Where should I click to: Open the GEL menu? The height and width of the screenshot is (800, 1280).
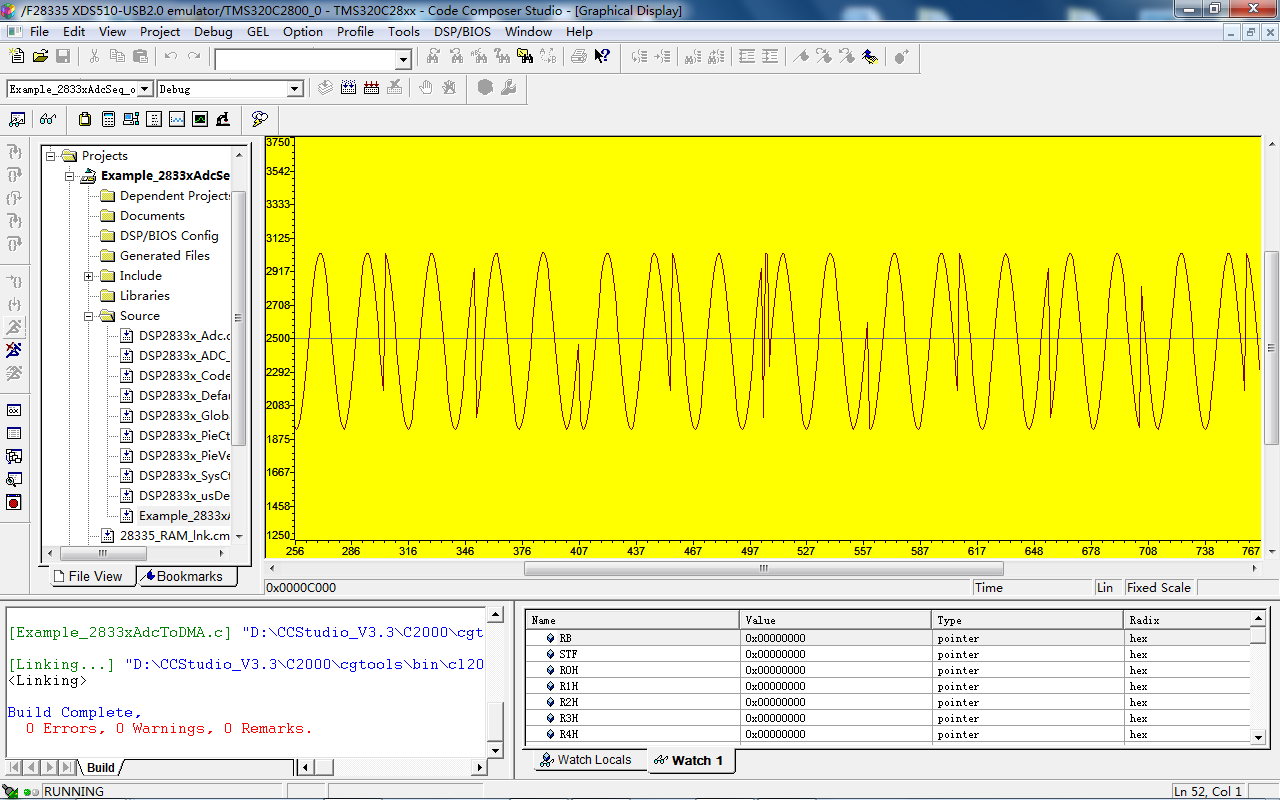tap(258, 31)
